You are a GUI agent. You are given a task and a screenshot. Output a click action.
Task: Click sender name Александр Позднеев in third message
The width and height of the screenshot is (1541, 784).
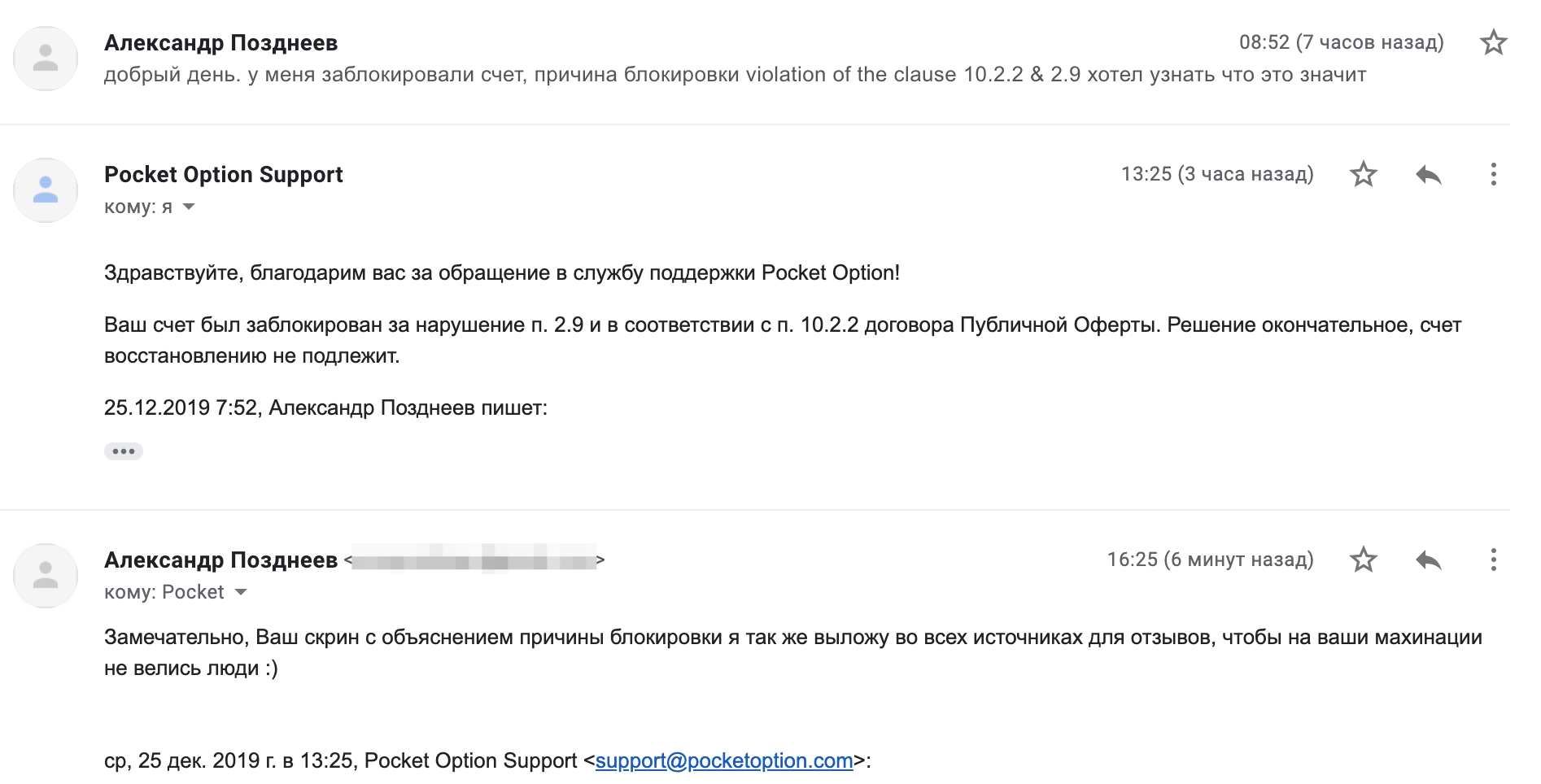click(x=220, y=560)
